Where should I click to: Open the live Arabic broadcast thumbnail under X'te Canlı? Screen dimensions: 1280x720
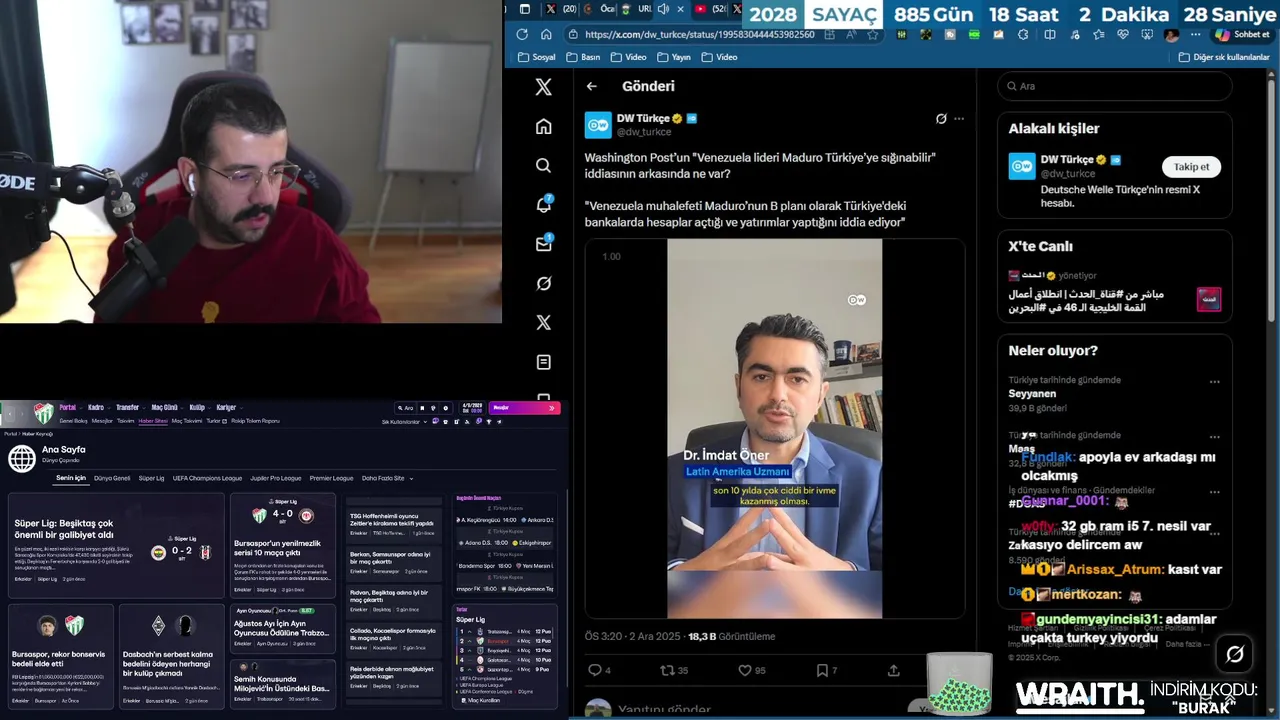pos(1209,298)
